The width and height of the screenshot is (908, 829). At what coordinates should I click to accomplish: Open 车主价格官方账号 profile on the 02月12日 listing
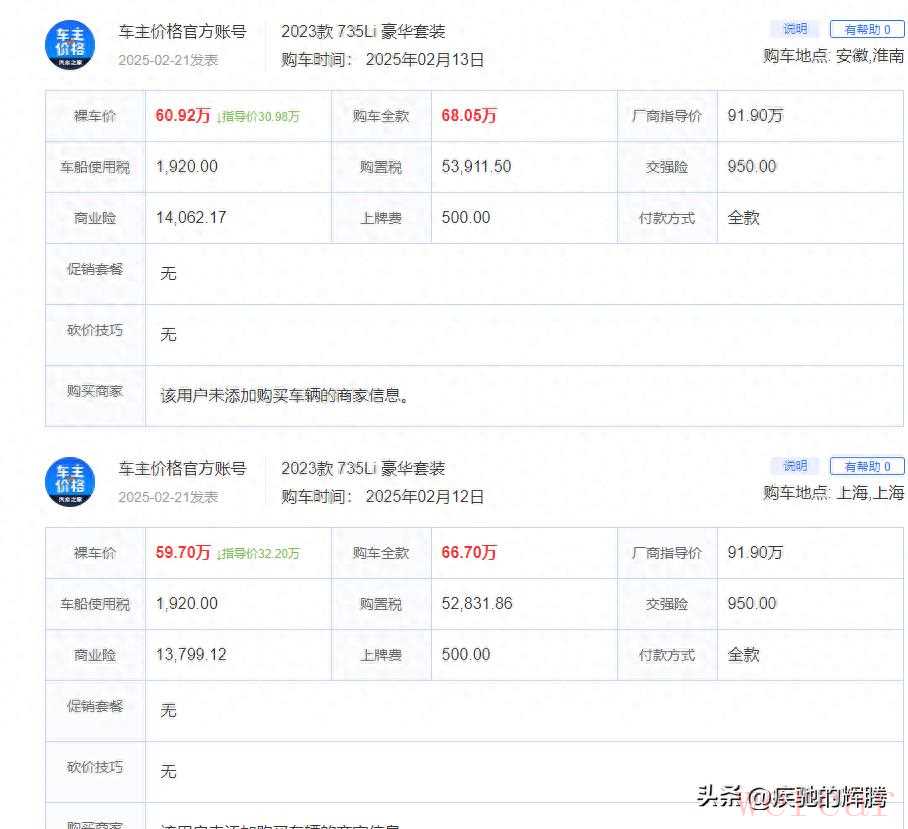click(x=182, y=468)
